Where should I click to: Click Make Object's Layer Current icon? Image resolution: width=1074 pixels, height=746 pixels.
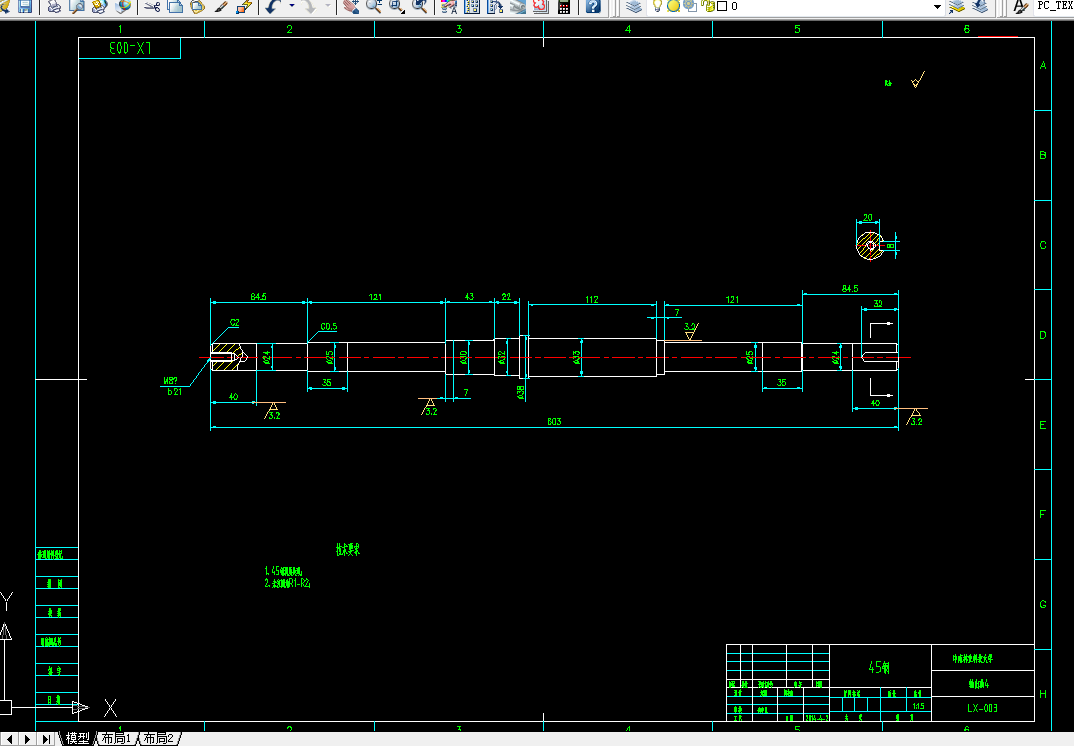[x=957, y=6]
